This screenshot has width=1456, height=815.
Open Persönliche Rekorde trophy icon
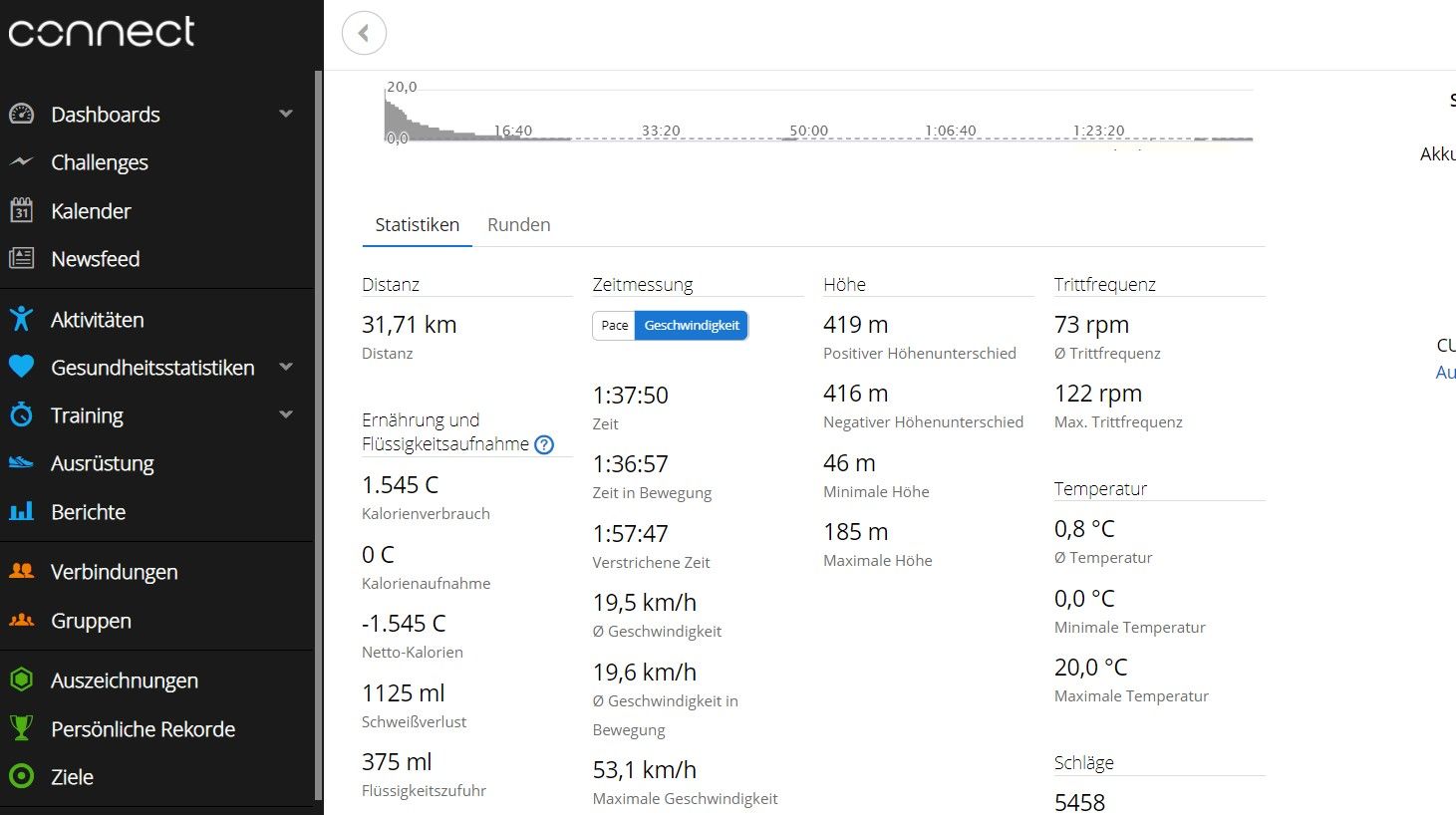click(x=21, y=728)
